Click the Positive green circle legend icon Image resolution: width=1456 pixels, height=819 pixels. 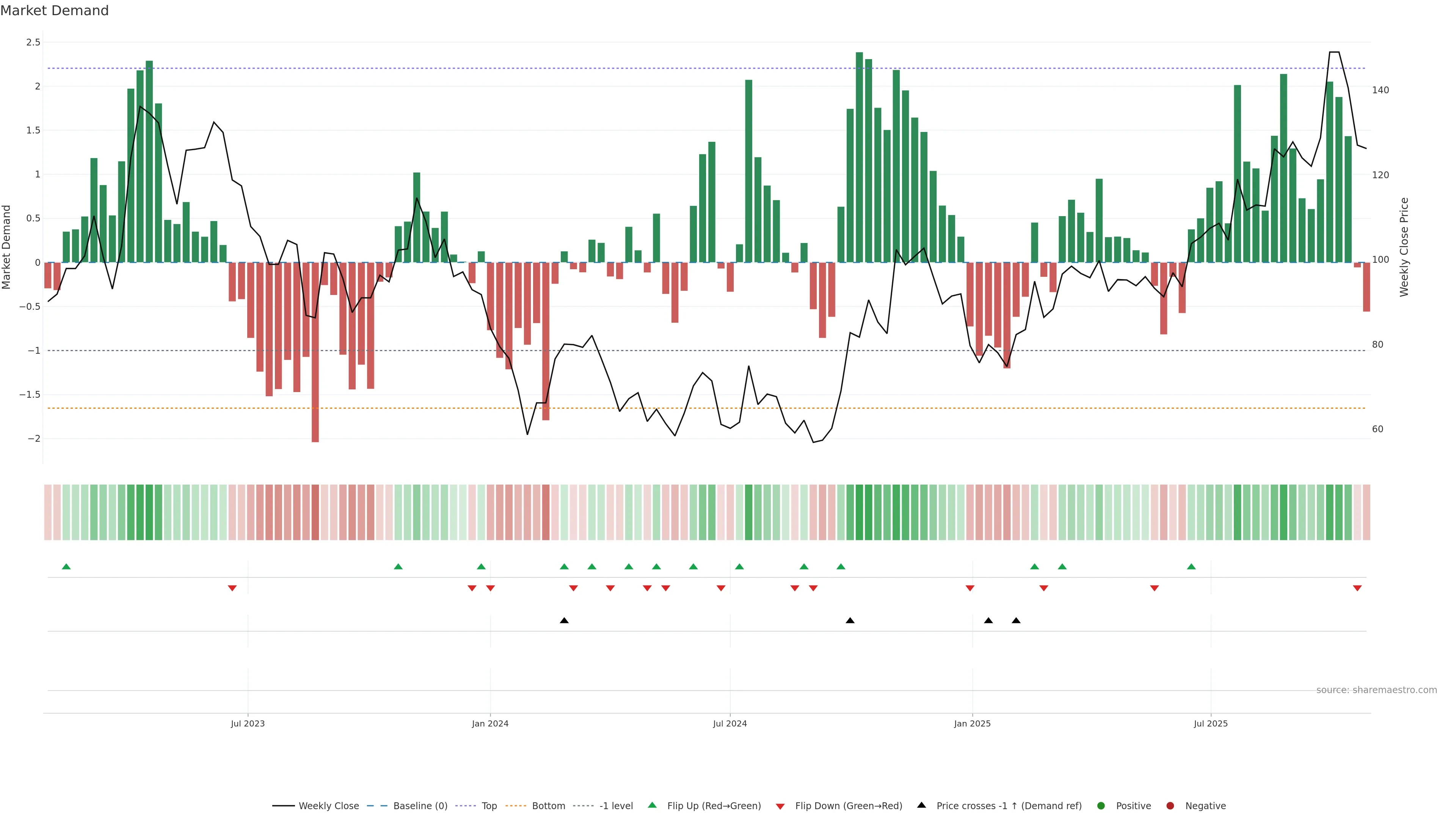click(1100, 806)
